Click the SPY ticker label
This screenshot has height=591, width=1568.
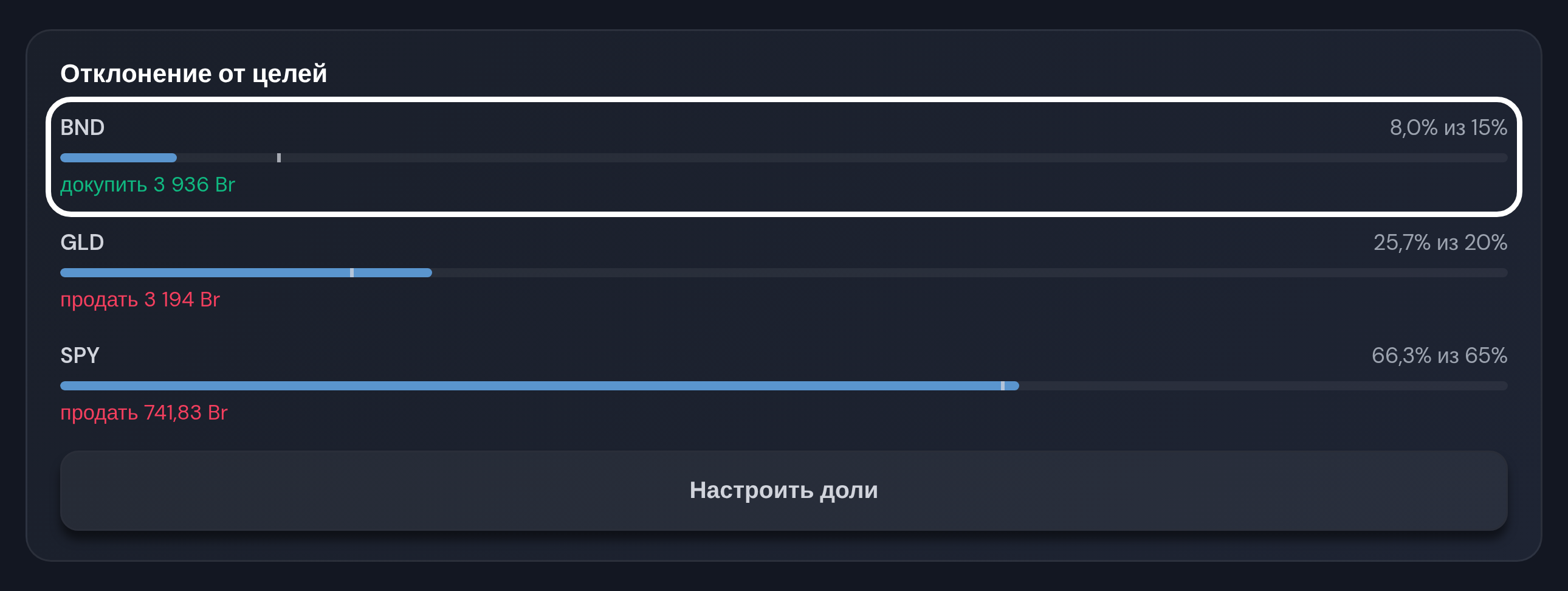click(80, 355)
